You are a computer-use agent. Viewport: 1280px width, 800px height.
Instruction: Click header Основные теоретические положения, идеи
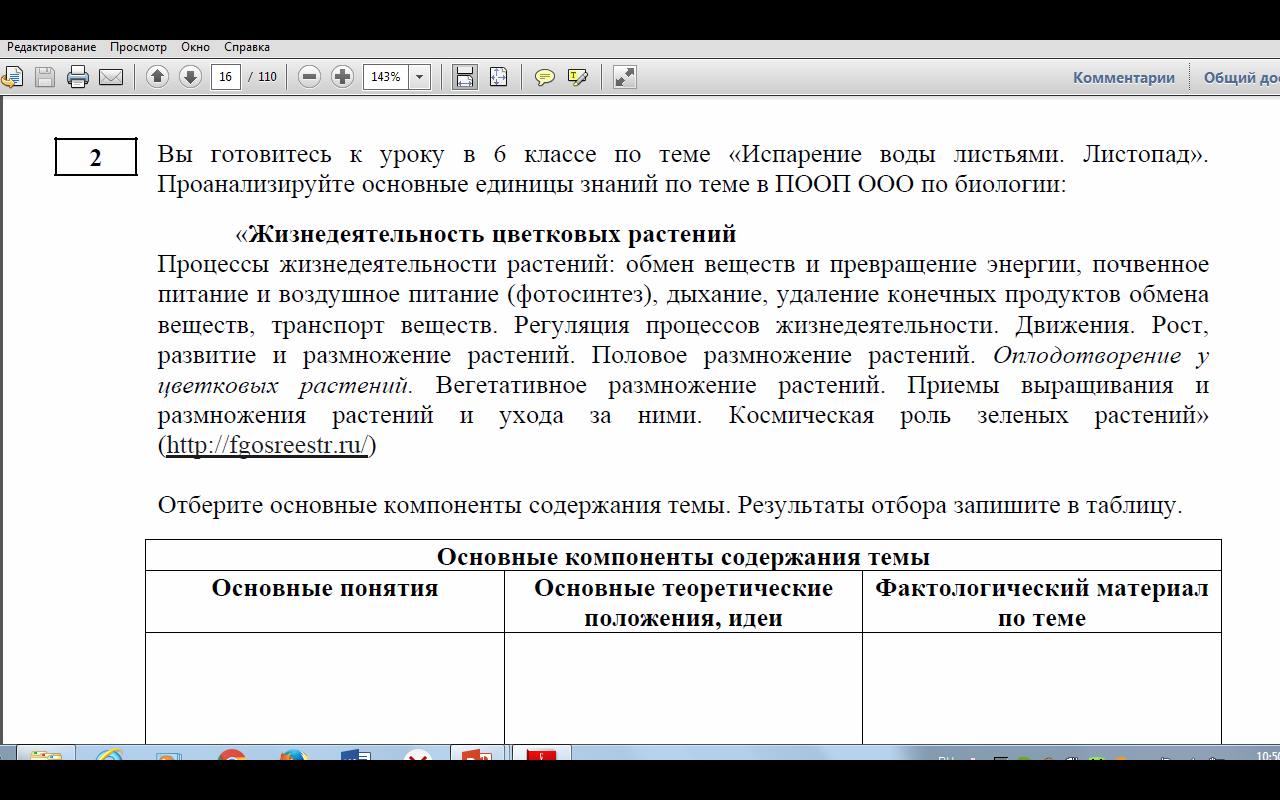pyautogui.click(x=683, y=603)
